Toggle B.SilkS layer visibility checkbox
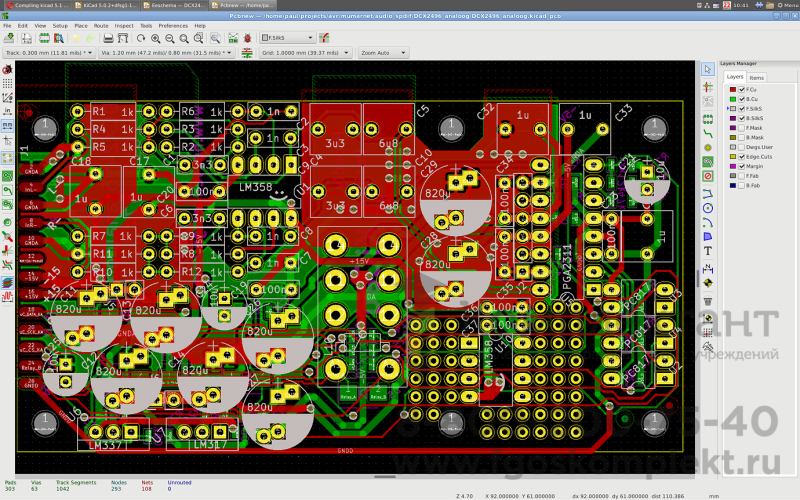 pos(742,118)
